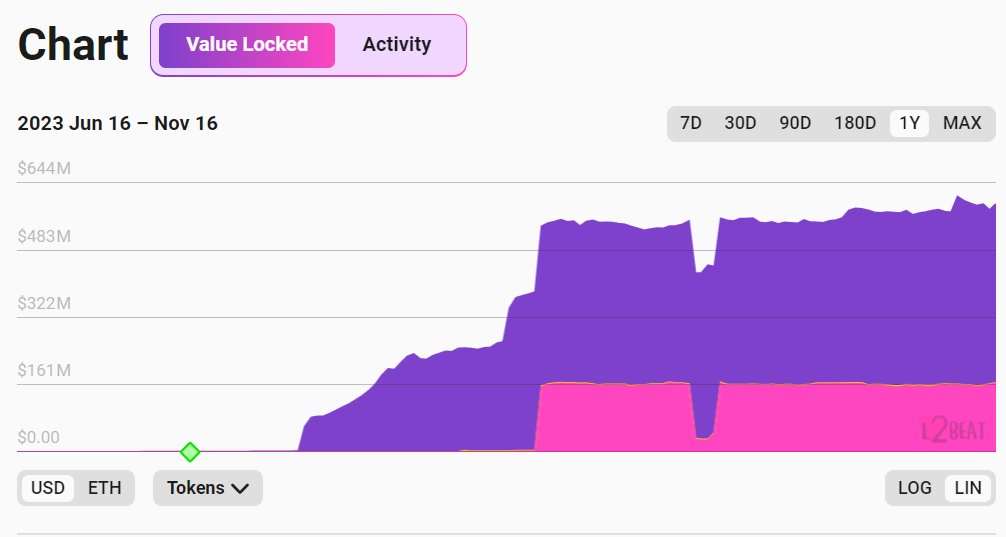Switch to the Activity tab

tap(397, 45)
